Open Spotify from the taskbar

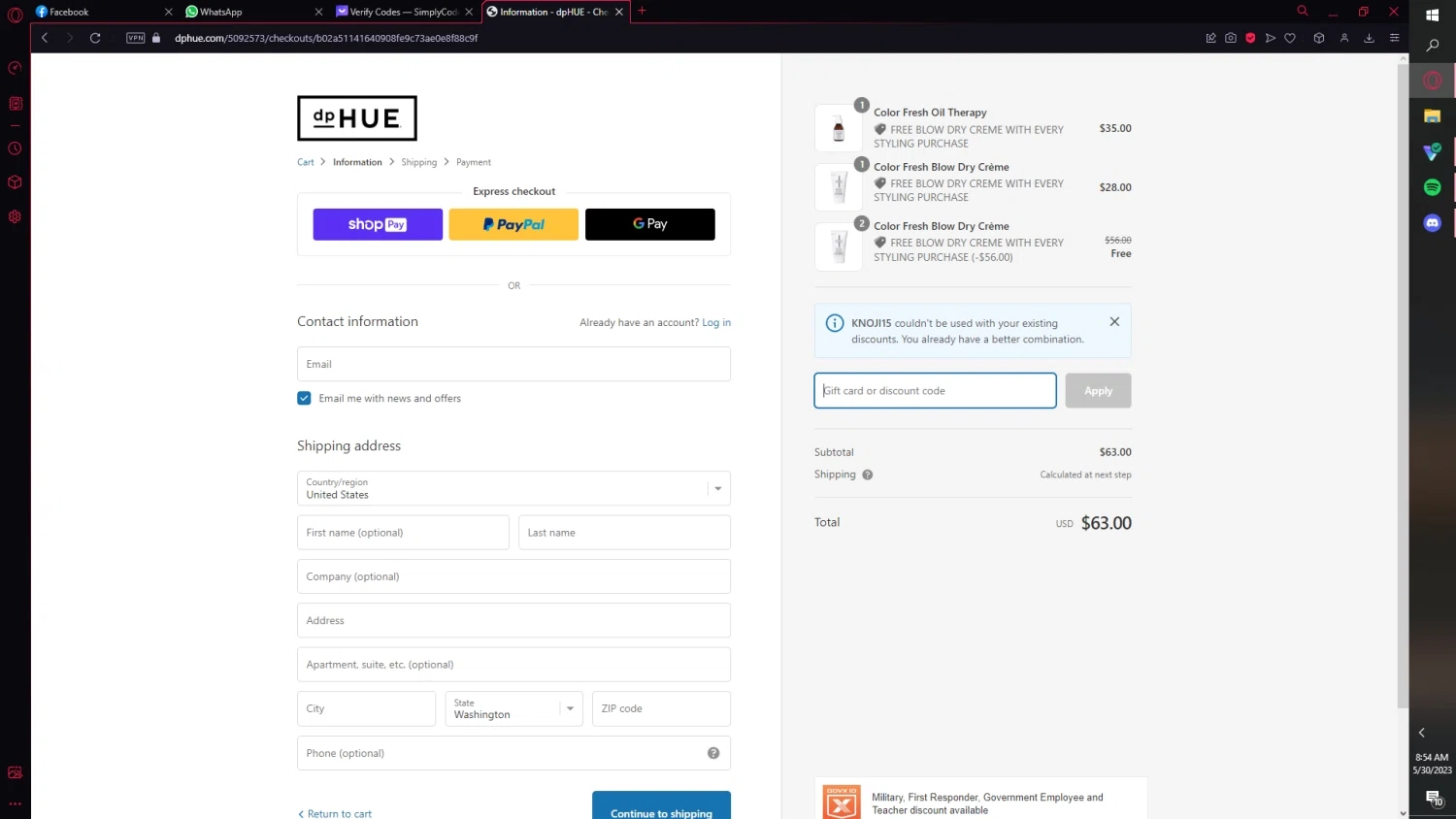click(x=1432, y=187)
